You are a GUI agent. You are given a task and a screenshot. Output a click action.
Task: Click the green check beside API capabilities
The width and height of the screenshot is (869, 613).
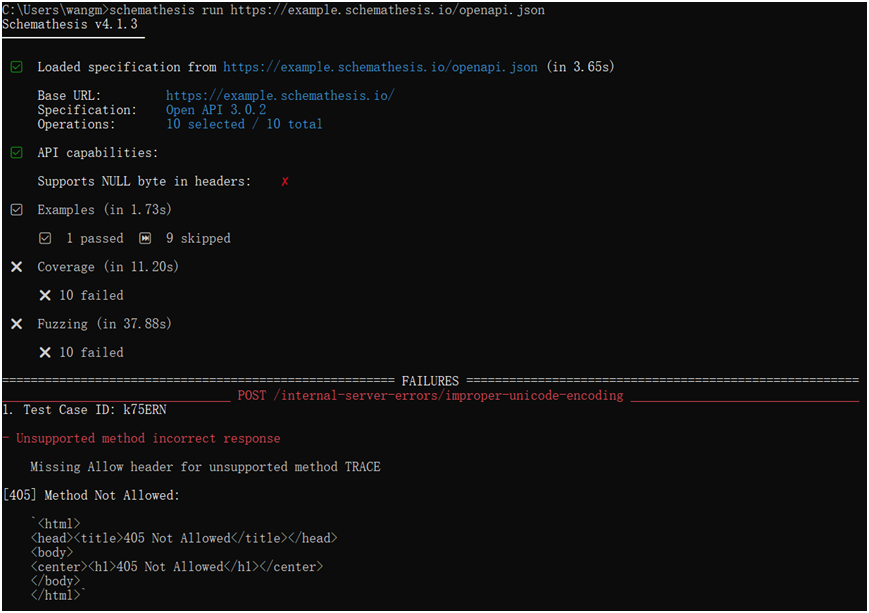16,153
